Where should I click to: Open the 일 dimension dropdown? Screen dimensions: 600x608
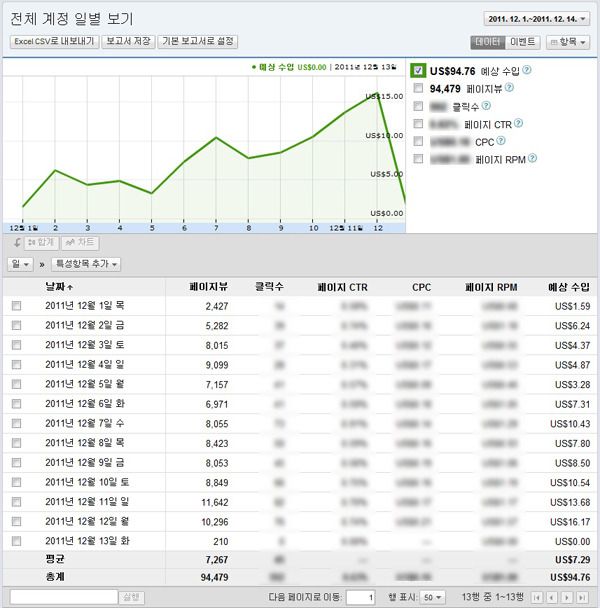(20, 264)
